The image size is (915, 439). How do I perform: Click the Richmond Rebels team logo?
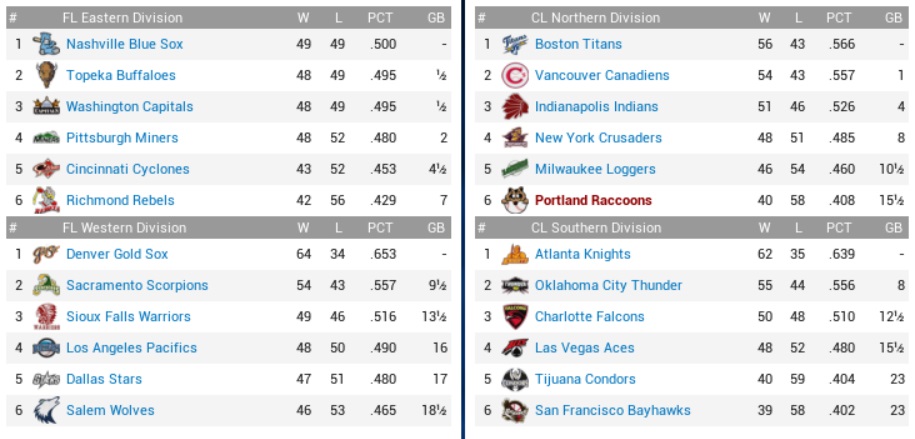point(46,200)
